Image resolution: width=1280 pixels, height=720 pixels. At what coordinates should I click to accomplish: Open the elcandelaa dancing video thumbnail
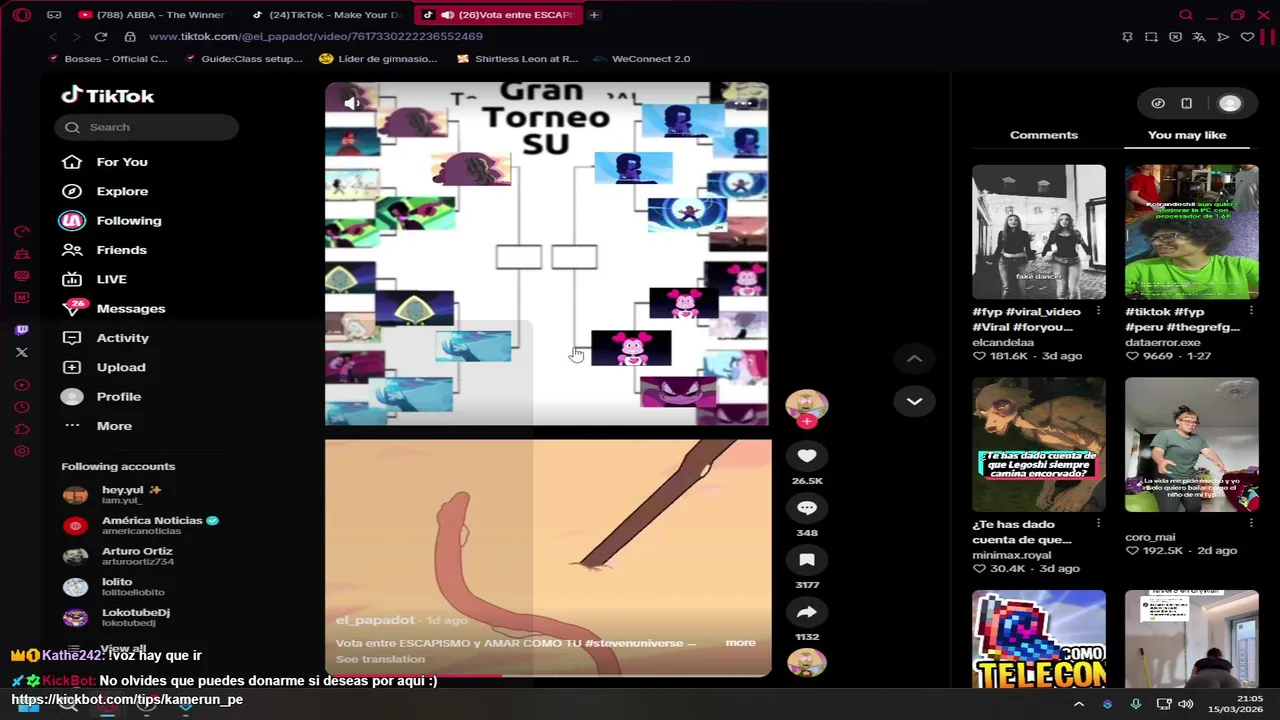tap(1039, 232)
